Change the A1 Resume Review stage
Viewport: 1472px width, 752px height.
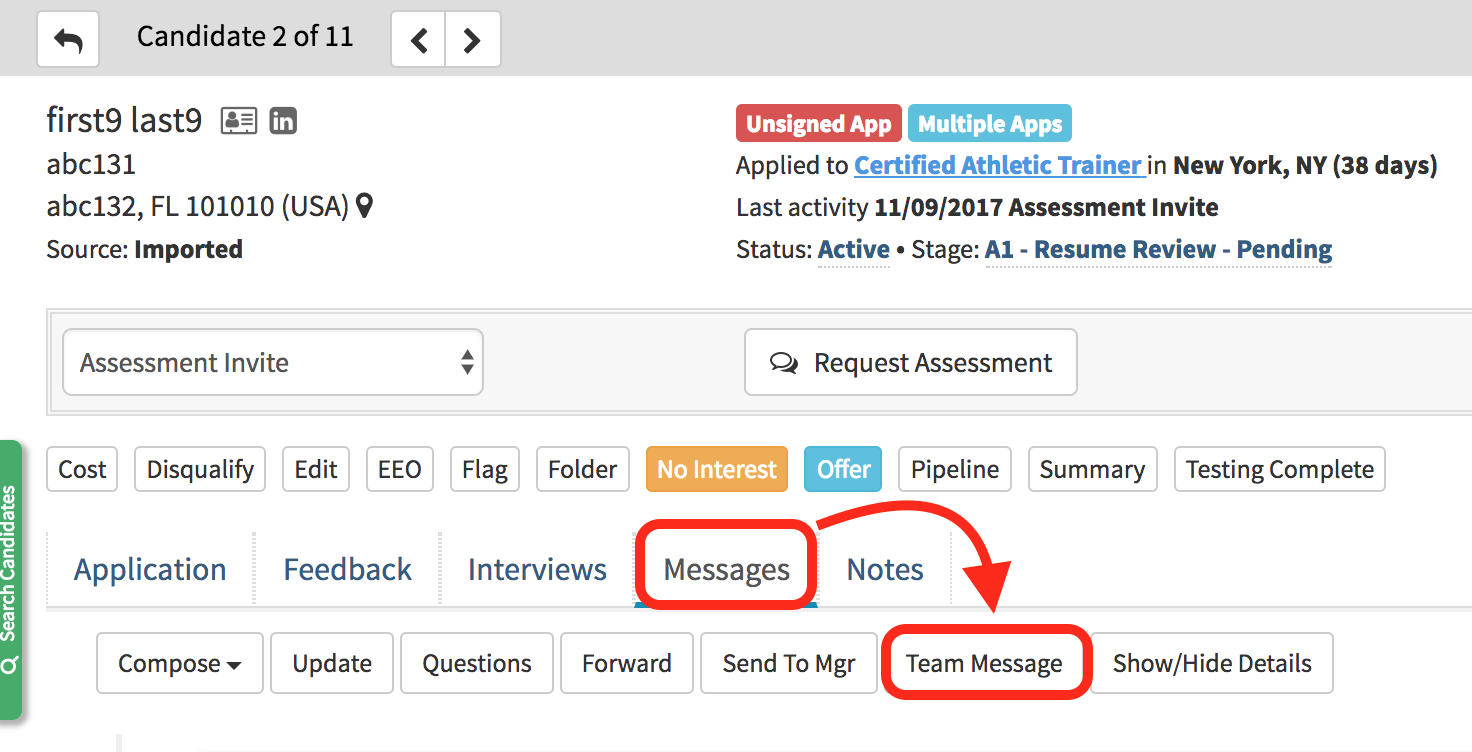[x=1158, y=250]
